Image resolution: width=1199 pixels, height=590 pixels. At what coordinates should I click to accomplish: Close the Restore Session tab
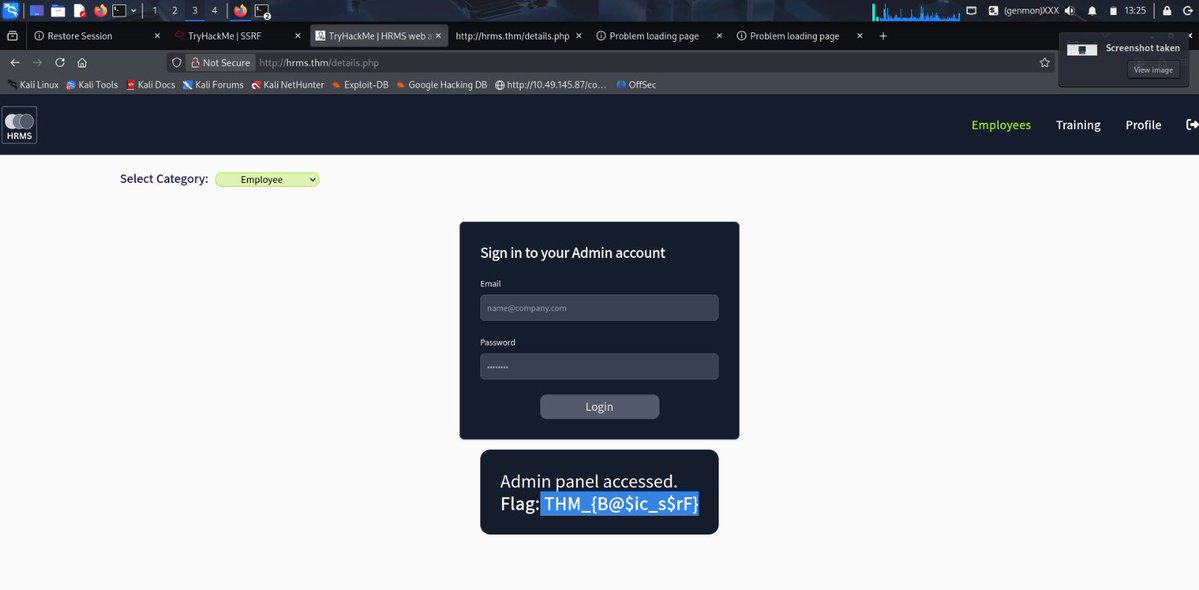tap(158, 36)
